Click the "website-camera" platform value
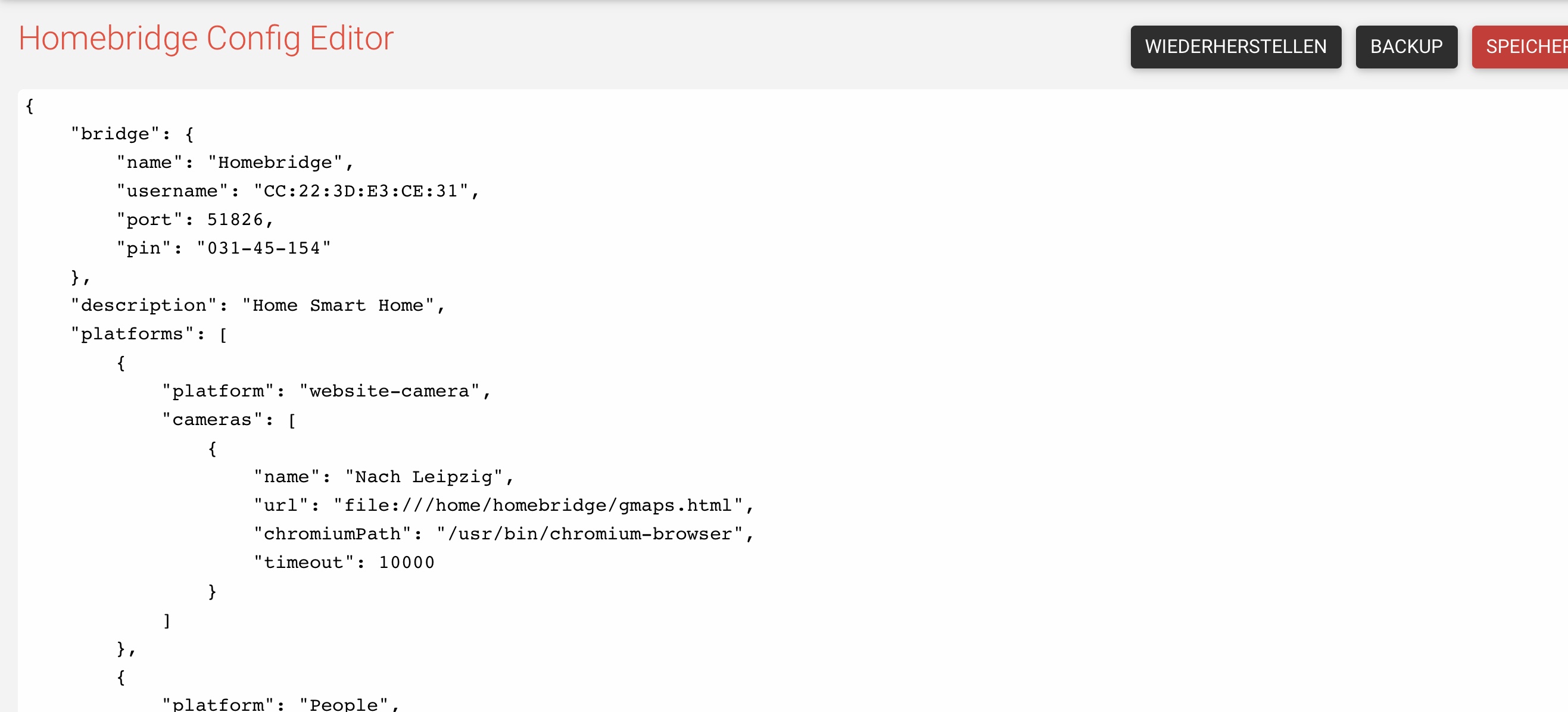The width and height of the screenshot is (1568, 712). (389, 391)
